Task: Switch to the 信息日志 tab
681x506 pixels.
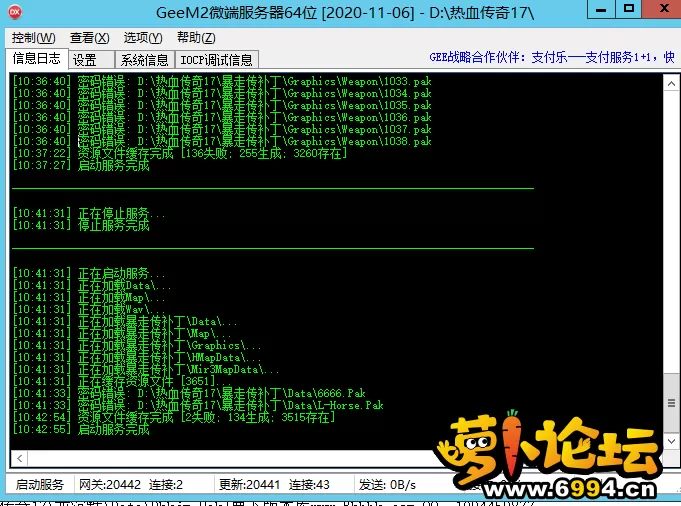Action: (37, 59)
